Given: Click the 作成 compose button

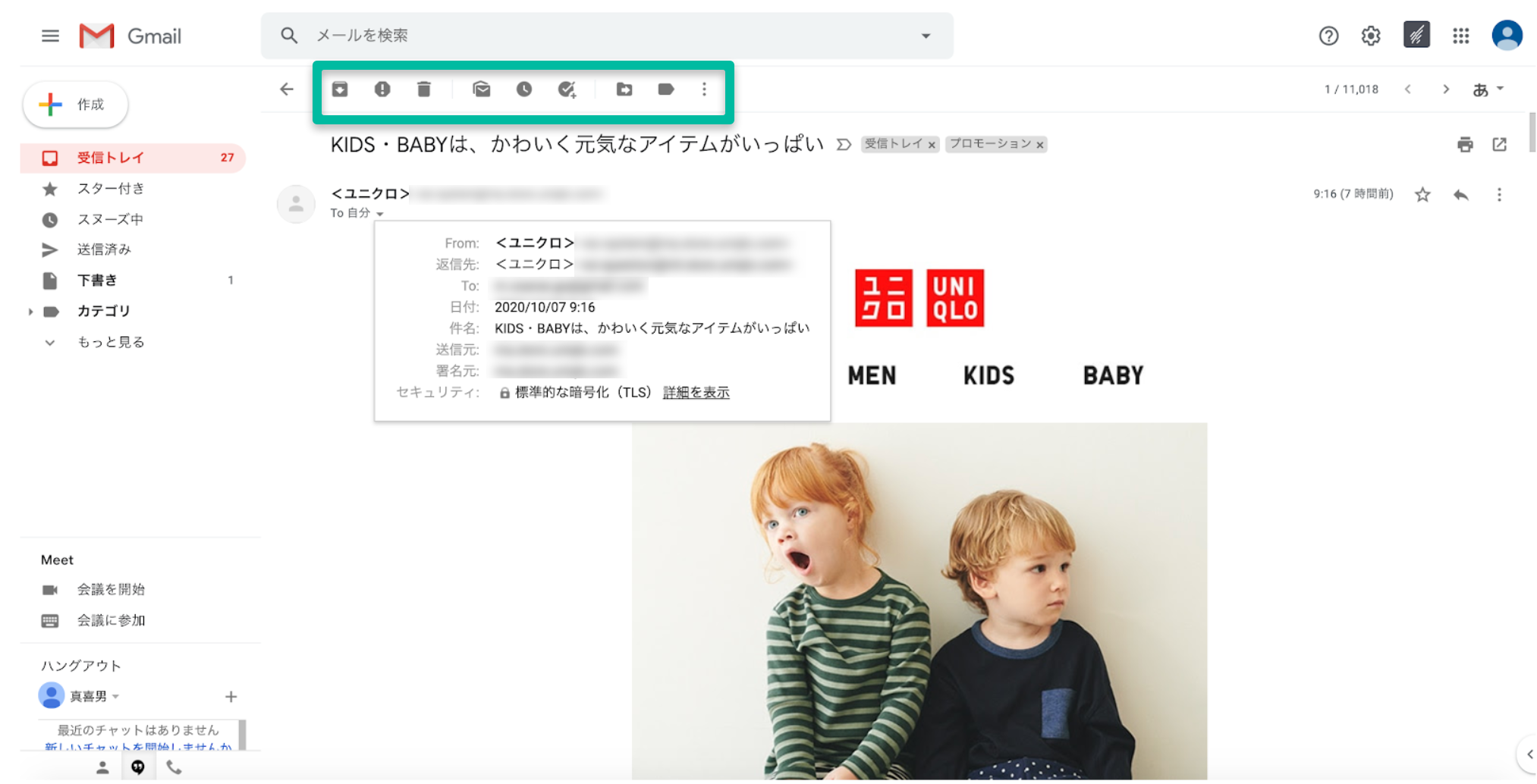Looking at the screenshot, I should 76,105.
